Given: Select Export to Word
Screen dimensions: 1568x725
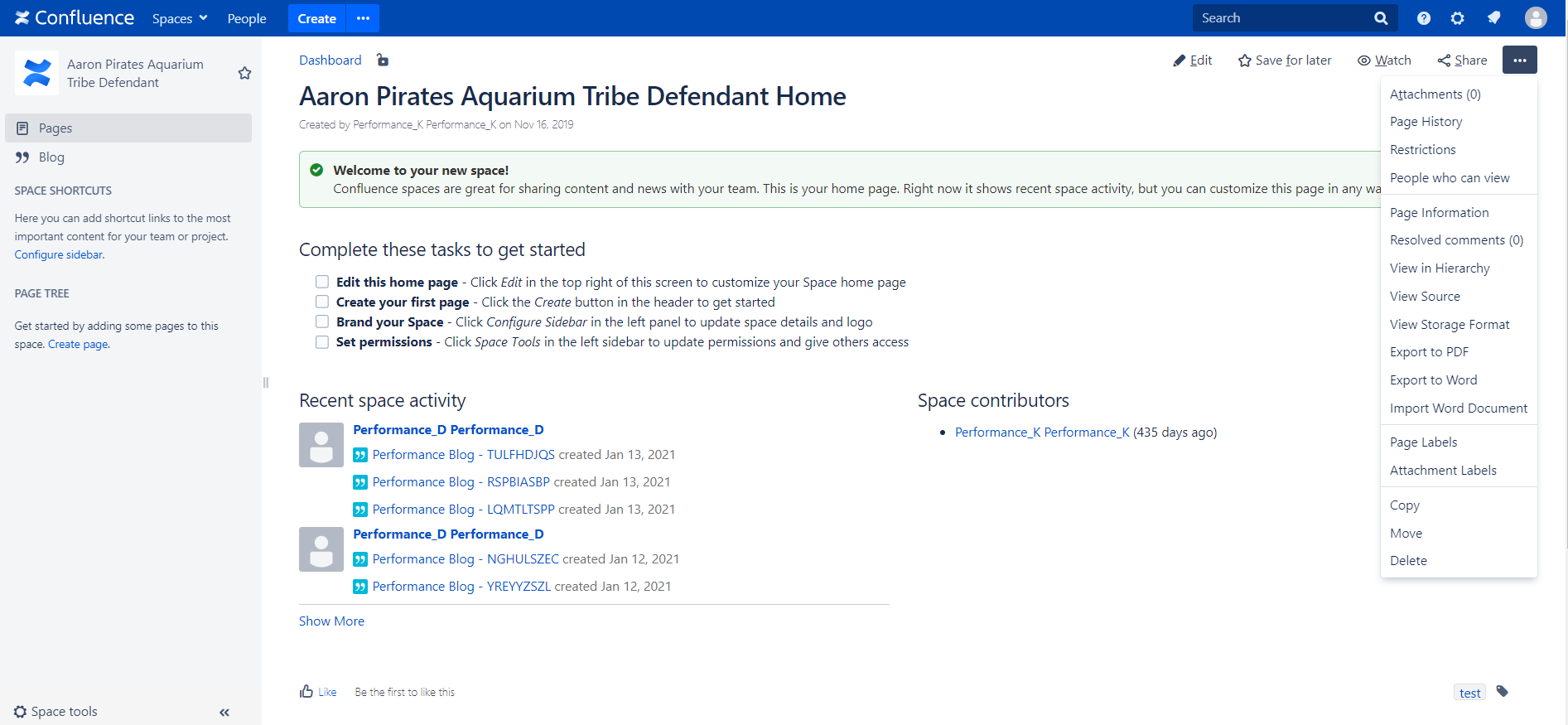Looking at the screenshot, I should click(x=1459, y=380).
